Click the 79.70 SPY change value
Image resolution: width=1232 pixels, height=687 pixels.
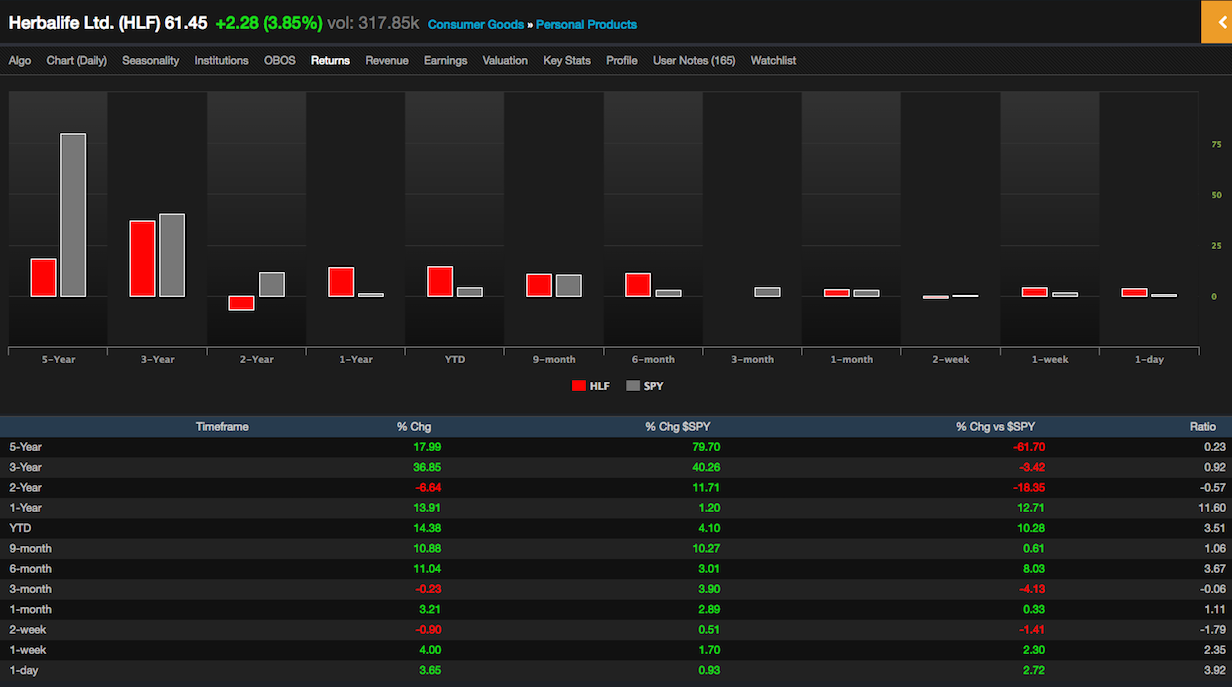pos(706,447)
